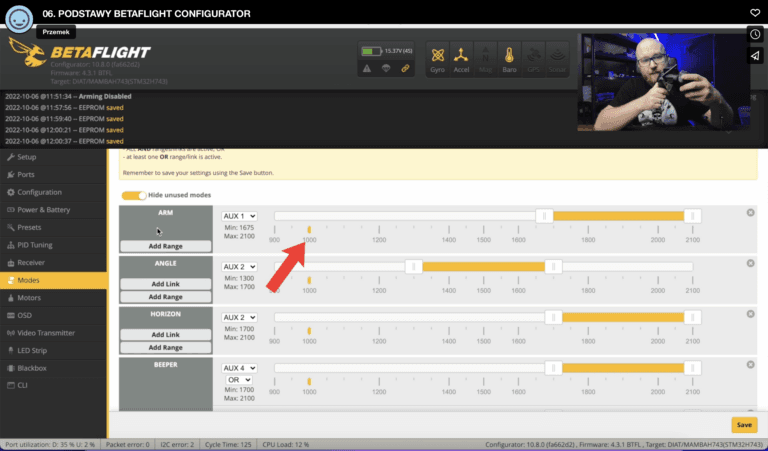Image resolution: width=768 pixels, height=451 pixels.
Task: Click Add Link under ANGLE
Action: click(166, 284)
